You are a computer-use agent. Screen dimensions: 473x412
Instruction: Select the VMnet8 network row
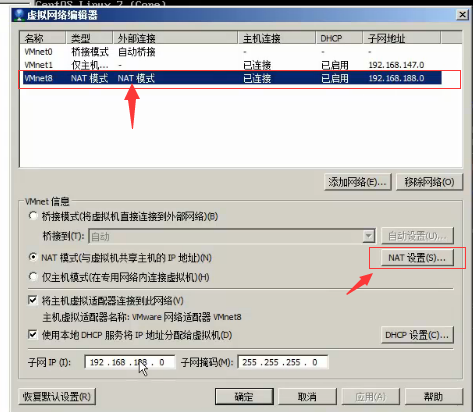231,78
